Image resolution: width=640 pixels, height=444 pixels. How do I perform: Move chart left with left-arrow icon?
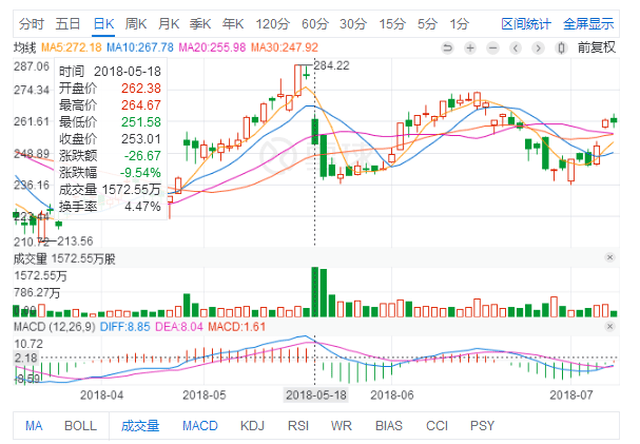516,48
